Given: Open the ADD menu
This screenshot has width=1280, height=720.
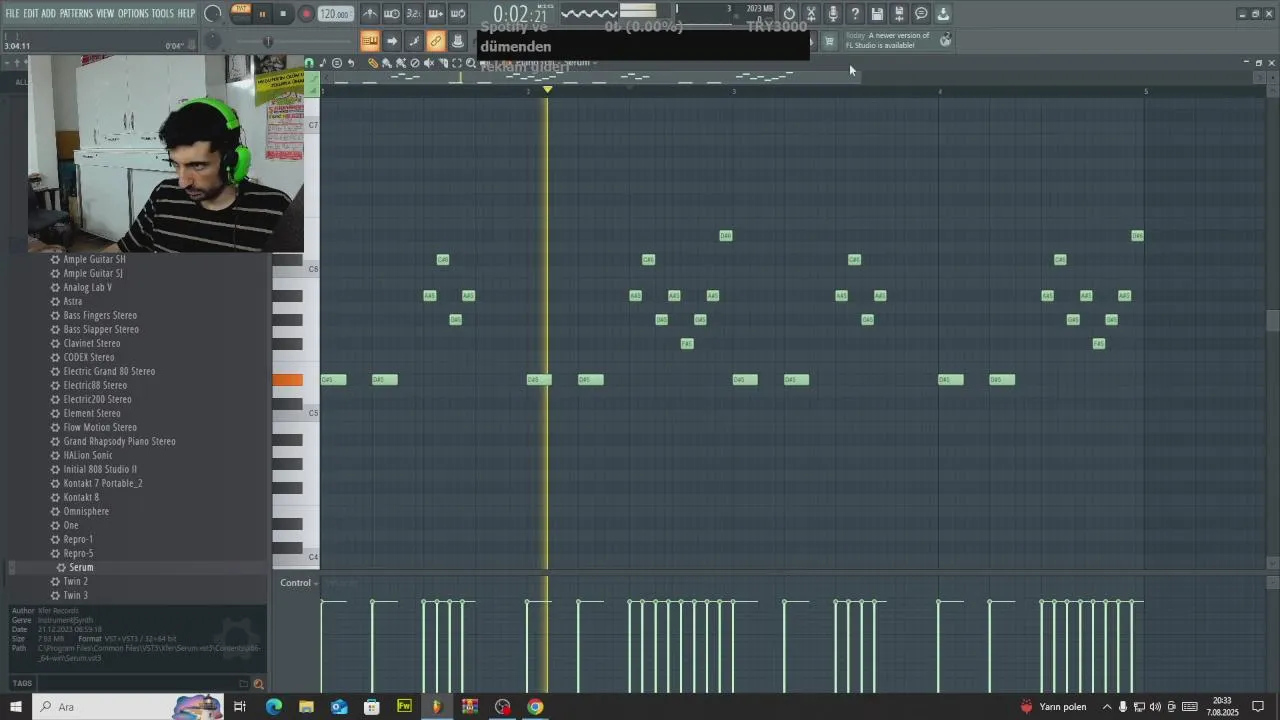Looking at the screenshot, I should click(x=49, y=14).
